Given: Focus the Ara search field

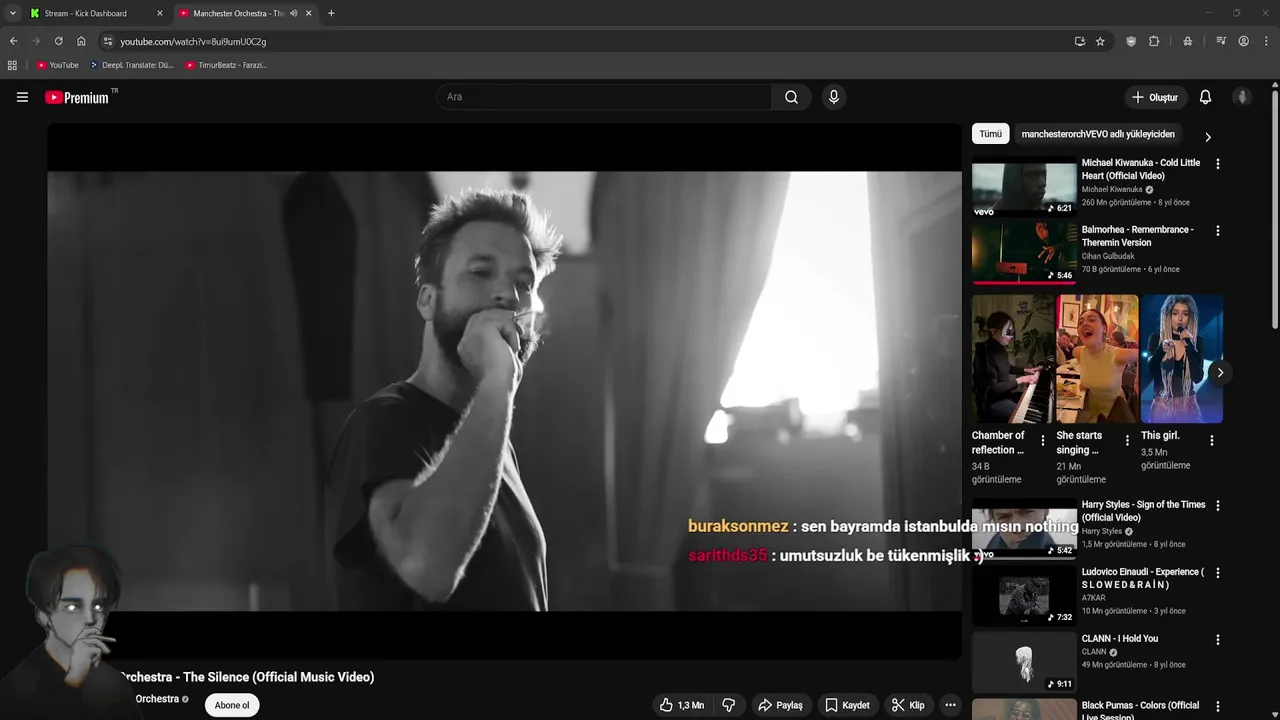Looking at the screenshot, I should [604, 97].
